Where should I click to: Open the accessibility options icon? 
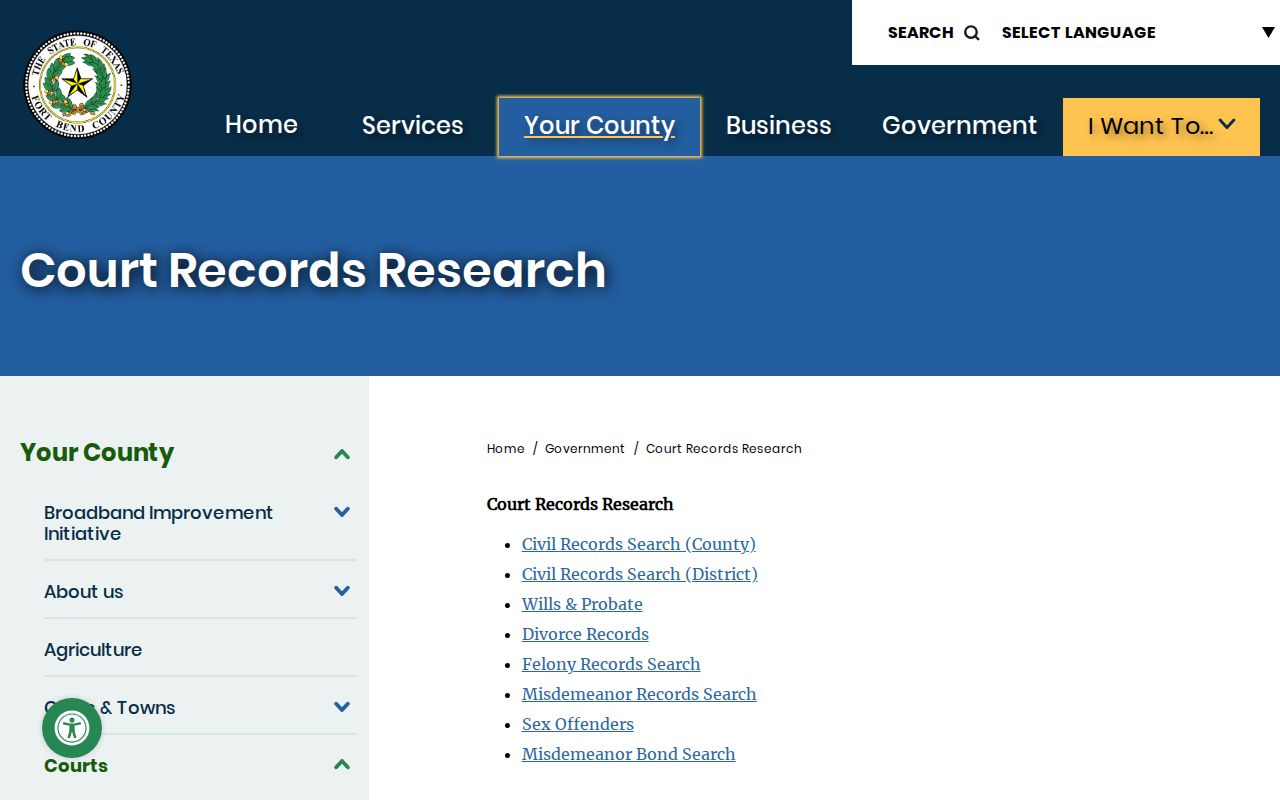coord(72,728)
